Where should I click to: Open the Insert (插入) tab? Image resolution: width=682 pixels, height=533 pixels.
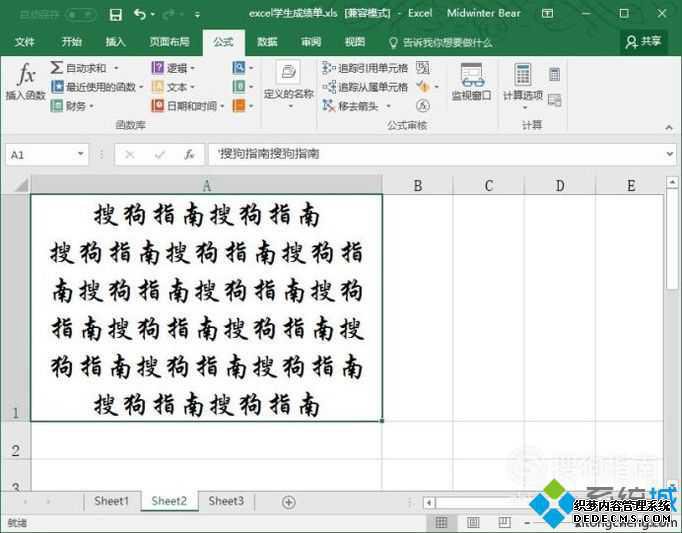click(x=115, y=42)
